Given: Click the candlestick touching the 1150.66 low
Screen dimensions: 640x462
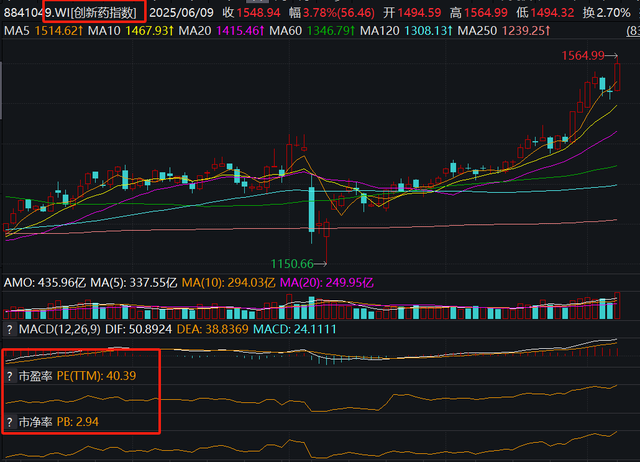Looking at the screenshot, I should (x=327, y=240).
